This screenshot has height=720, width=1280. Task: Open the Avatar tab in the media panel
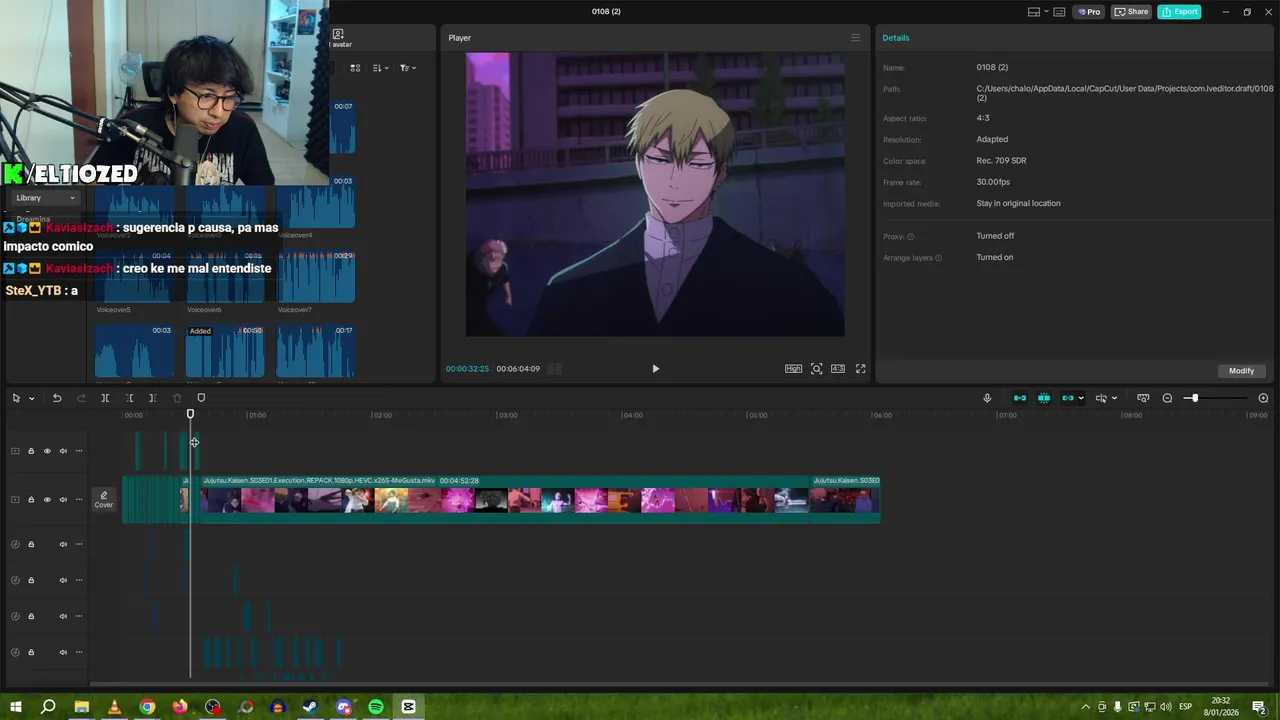tap(339, 38)
